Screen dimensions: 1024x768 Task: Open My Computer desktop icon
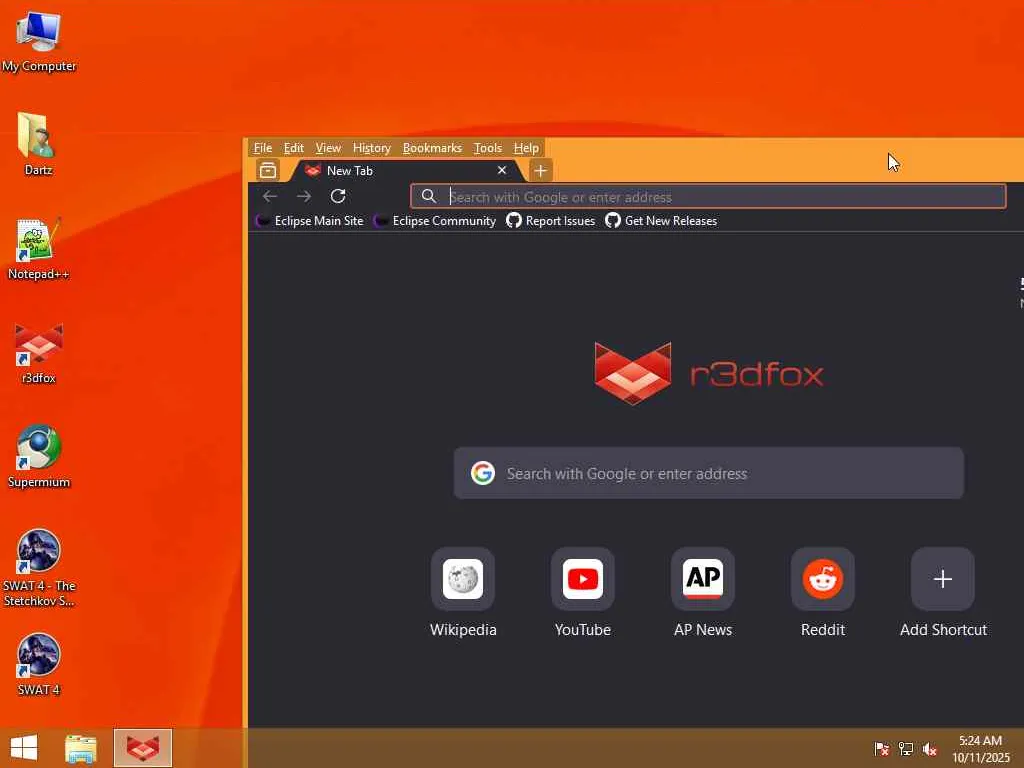(x=39, y=40)
